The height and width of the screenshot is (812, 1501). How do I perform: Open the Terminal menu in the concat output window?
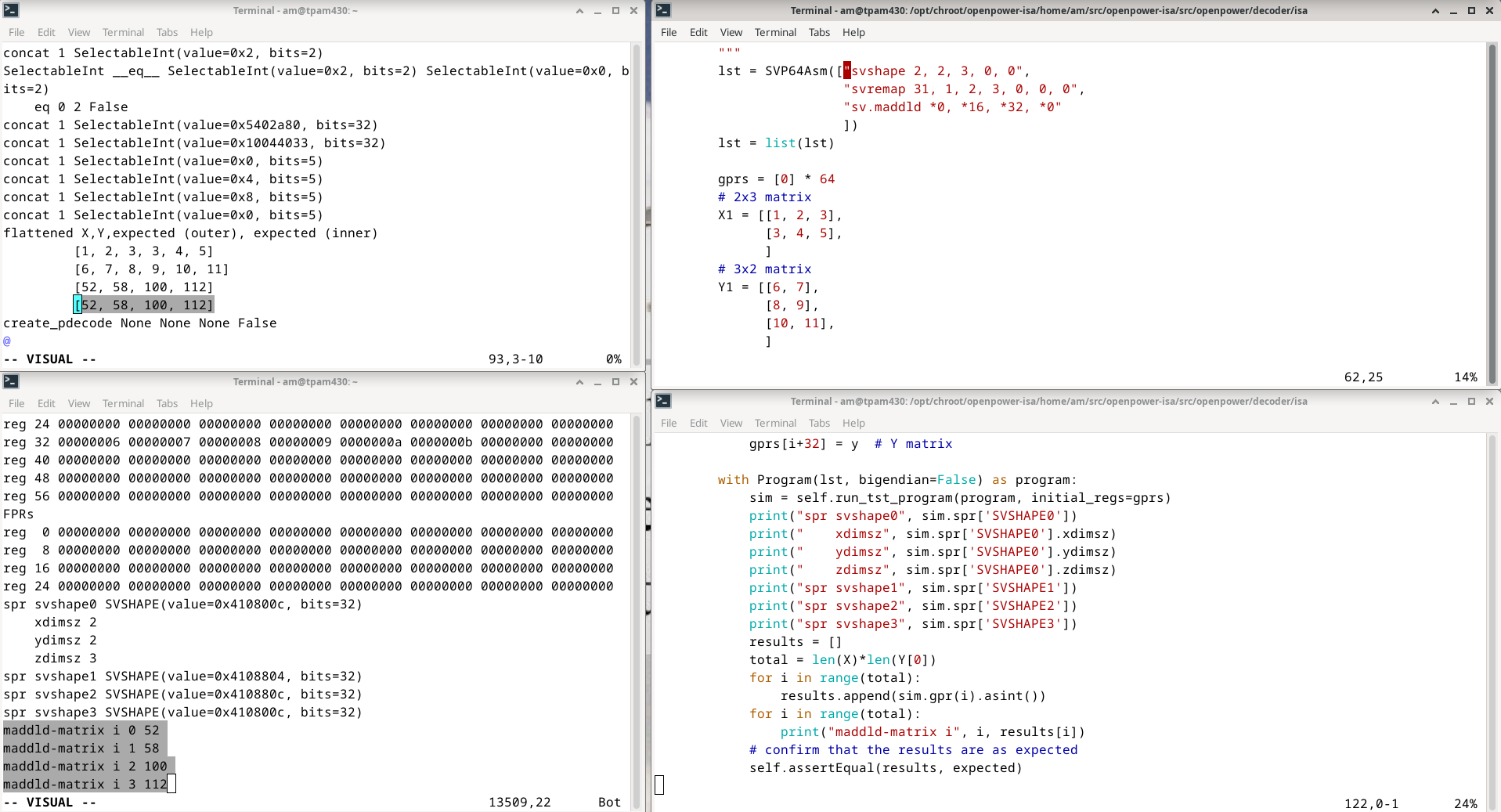click(x=123, y=32)
